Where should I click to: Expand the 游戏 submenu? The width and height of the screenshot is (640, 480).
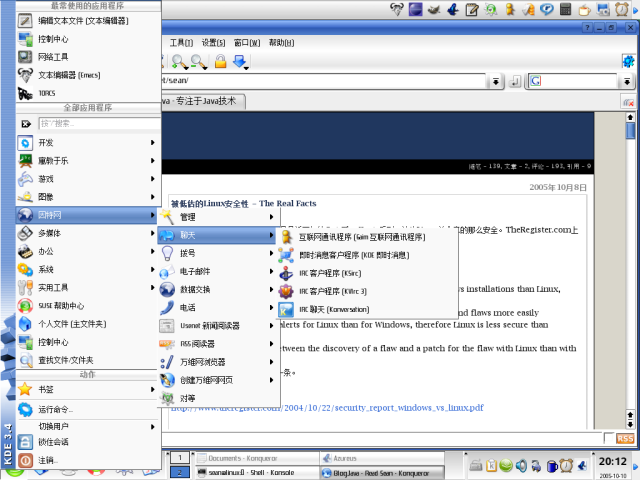[x=88, y=179]
